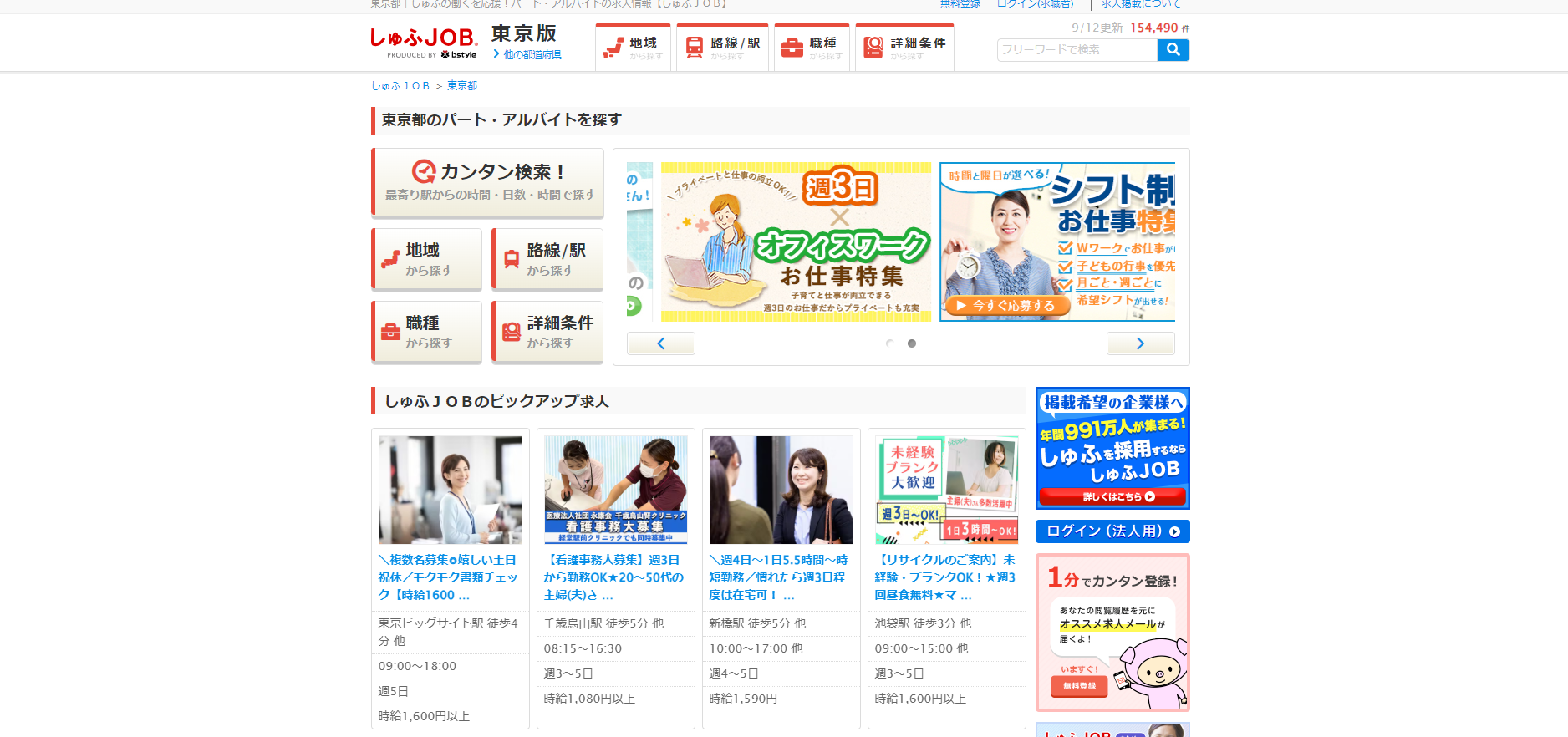Open 【リサイクルのご案内】 job title link
This screenshot has height=737, width=1568.
coord(945,577)
